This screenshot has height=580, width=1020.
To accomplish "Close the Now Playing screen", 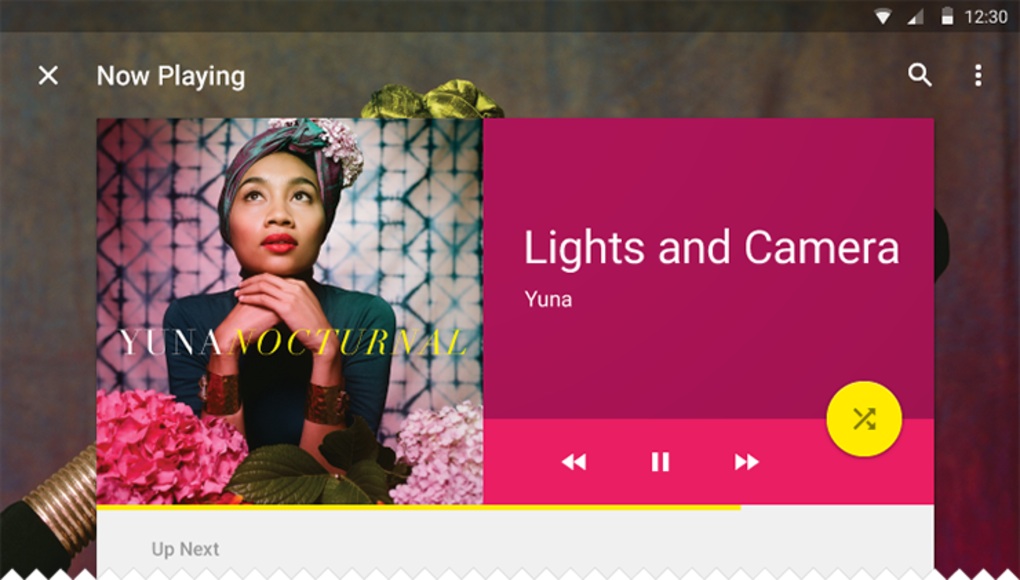I will [x=48, y=75].
